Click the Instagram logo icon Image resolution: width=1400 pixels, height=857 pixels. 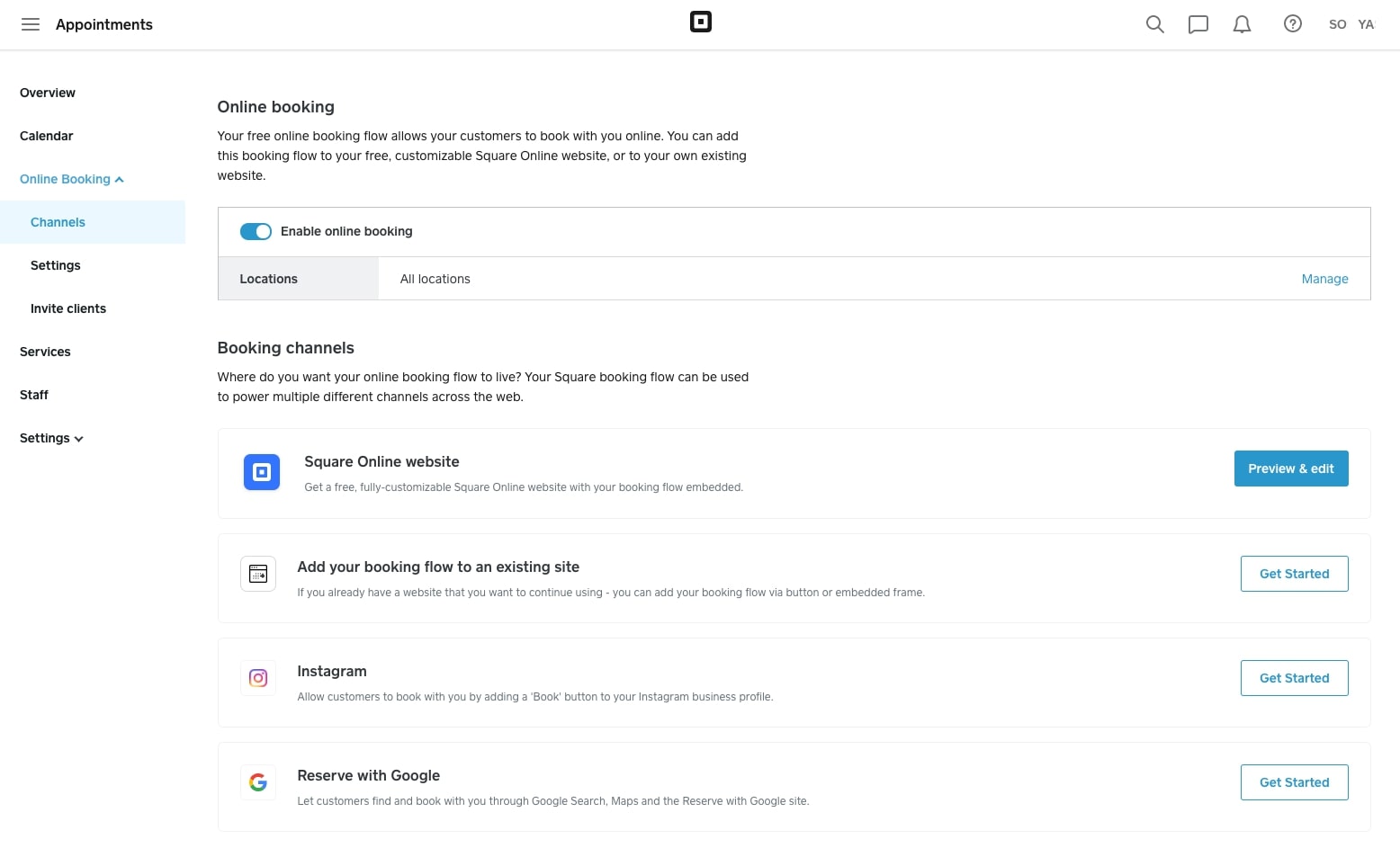257,677
